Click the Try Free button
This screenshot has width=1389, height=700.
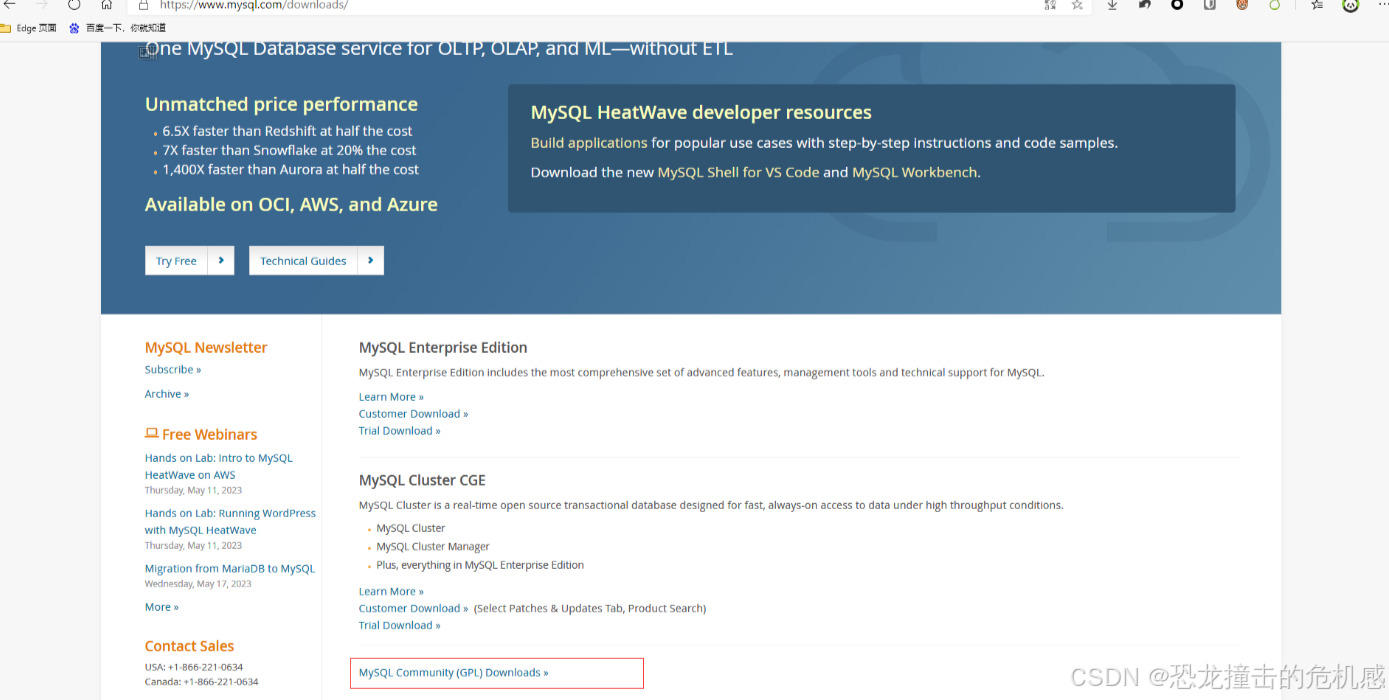pos(189,261)
